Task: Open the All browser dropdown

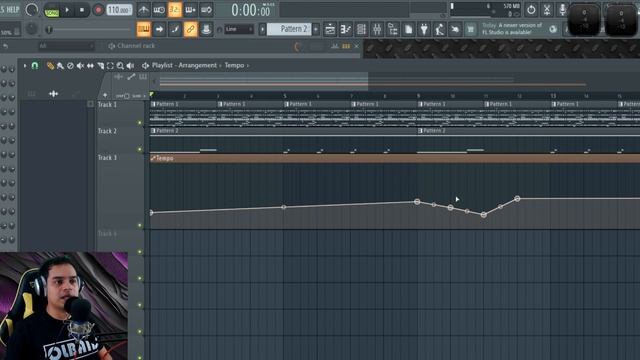Action: [66, 46]
